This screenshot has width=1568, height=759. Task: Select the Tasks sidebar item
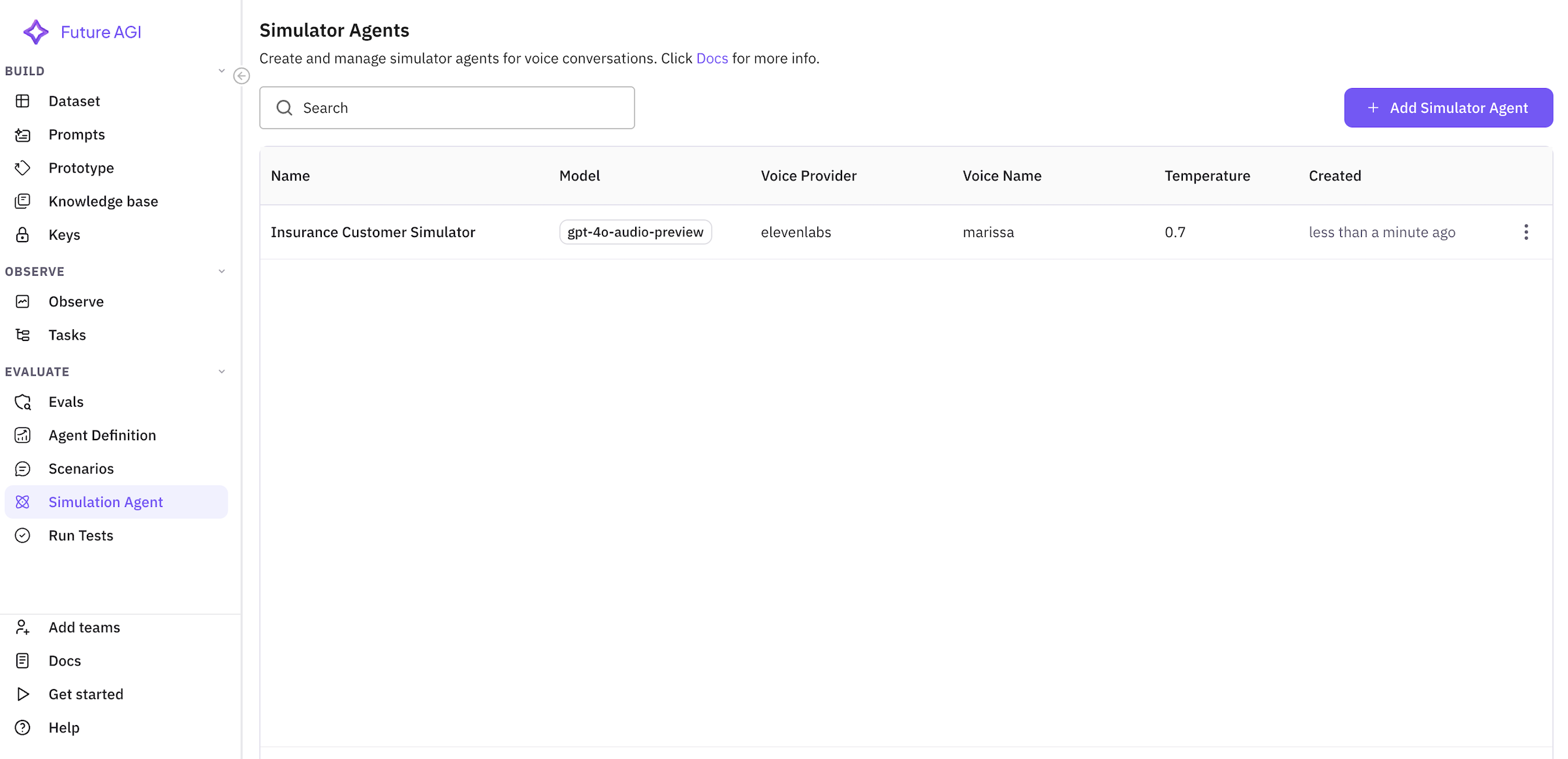tap(67, 335)
